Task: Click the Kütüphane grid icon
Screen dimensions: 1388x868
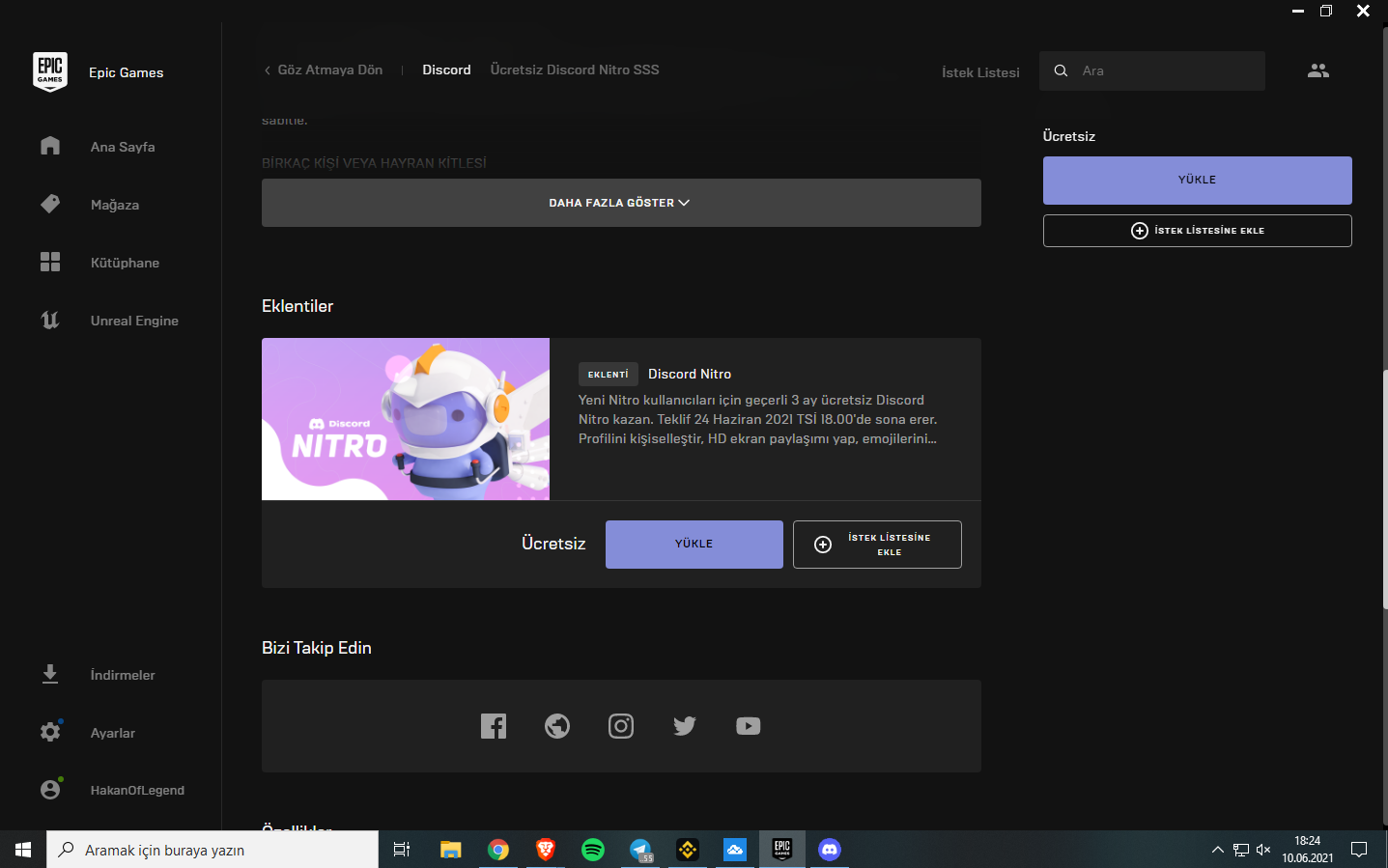Action: coord(50,262)
